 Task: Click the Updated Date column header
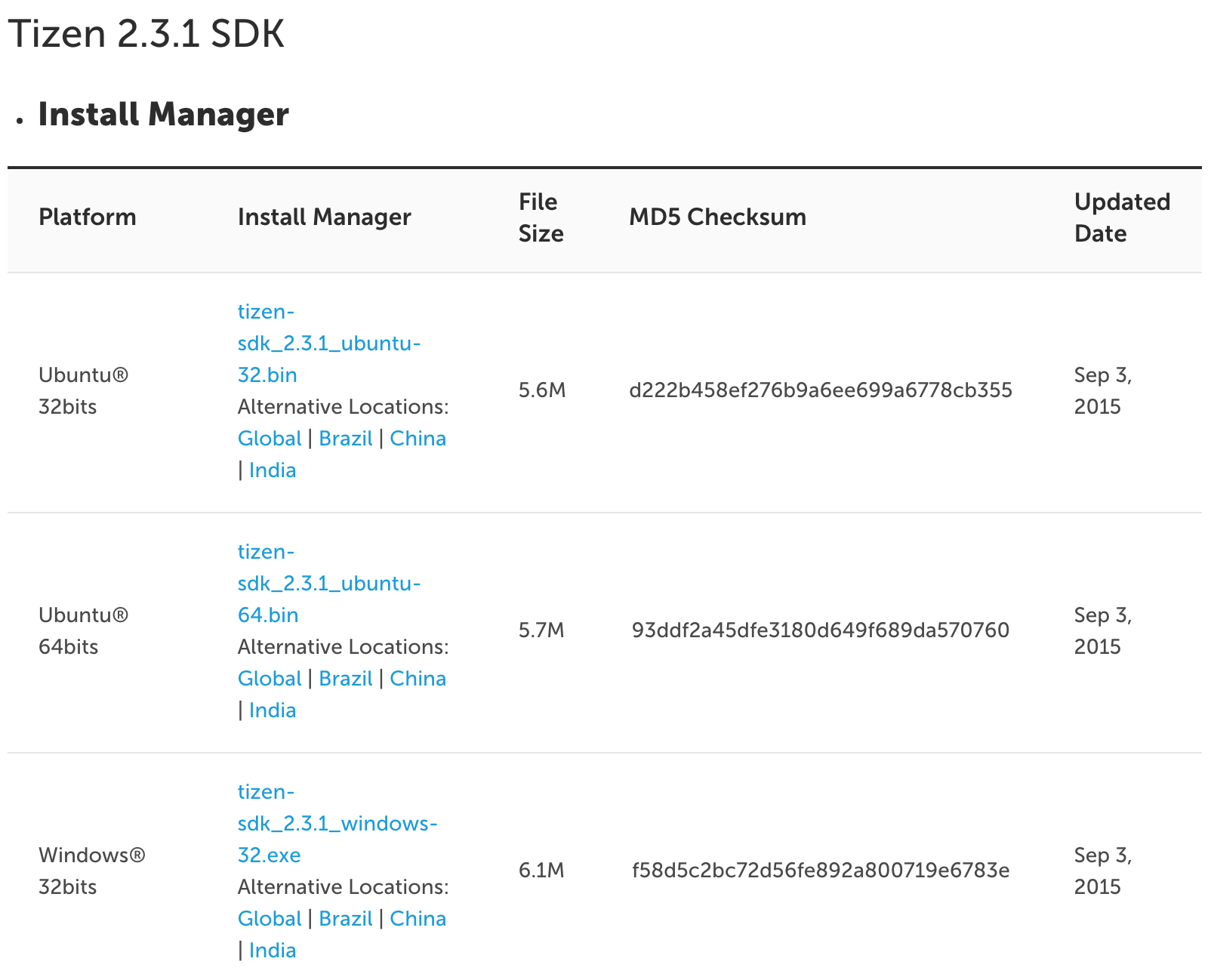point(1122,217)
